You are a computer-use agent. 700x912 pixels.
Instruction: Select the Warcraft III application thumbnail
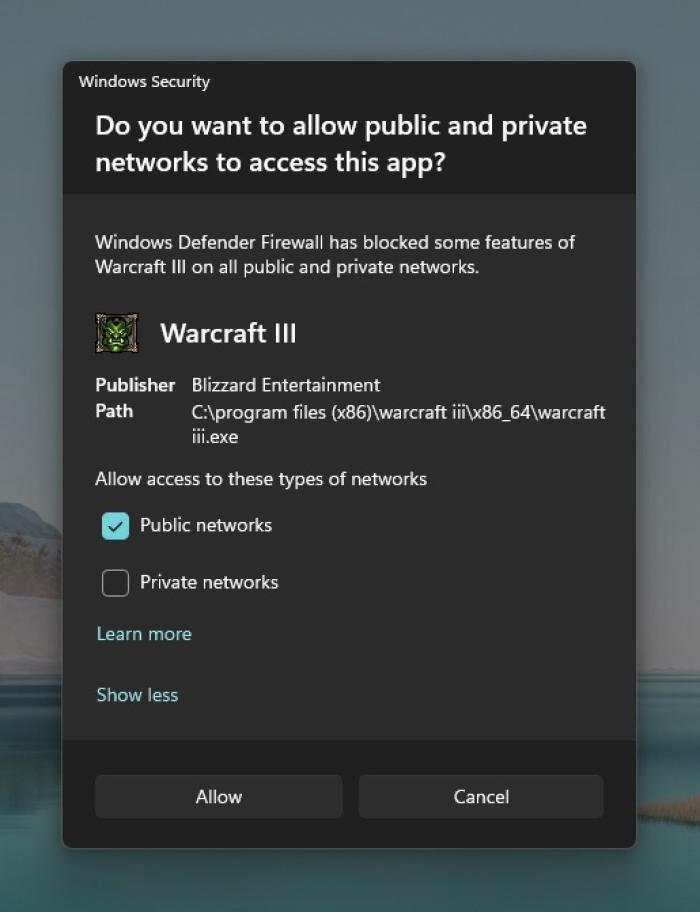(115, 332)
